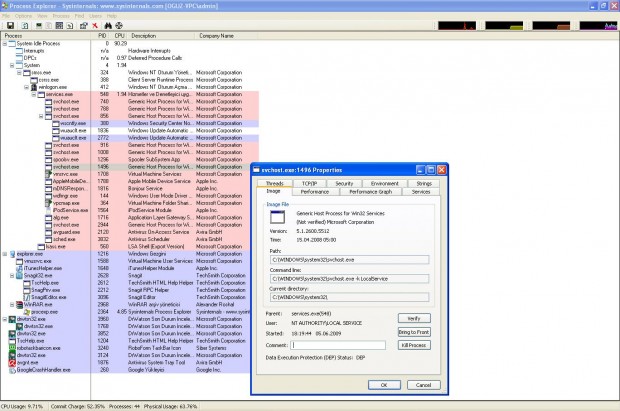Click the vpcmap.exe process icon
Screen dimensions: 620x411
[48, 203]
